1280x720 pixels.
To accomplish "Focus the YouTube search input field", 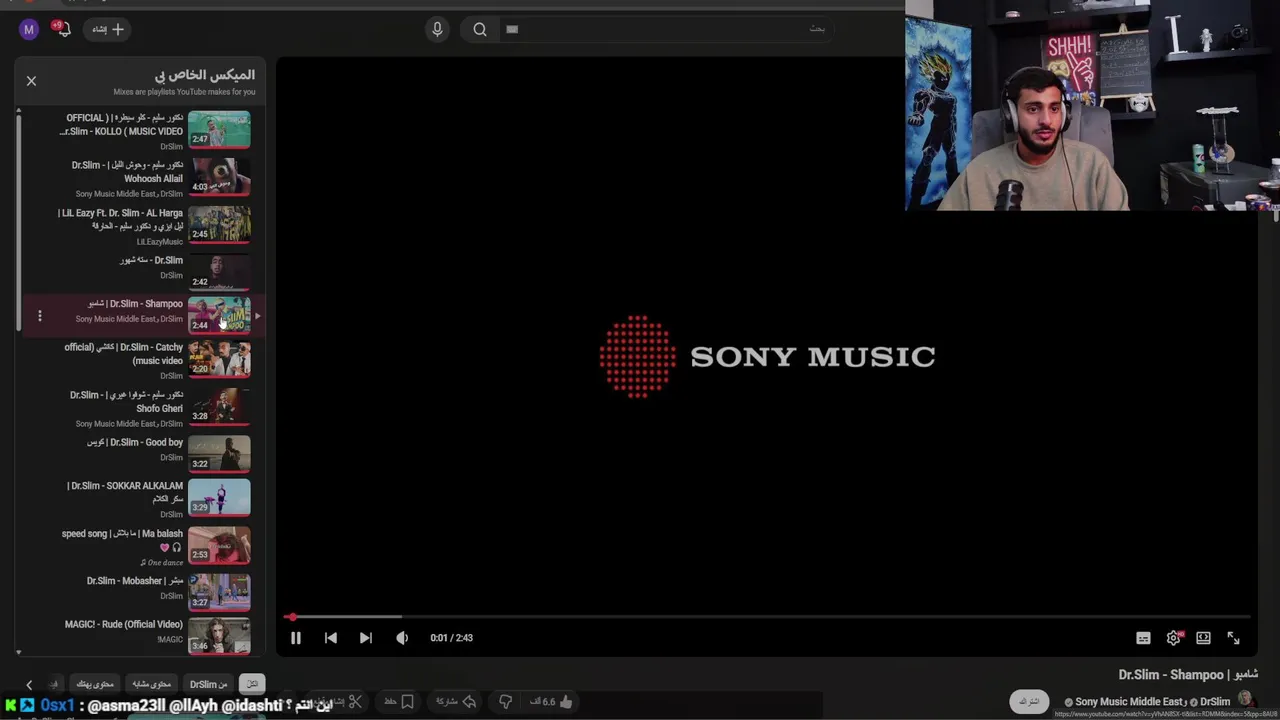I will click(x=668, y=29).
